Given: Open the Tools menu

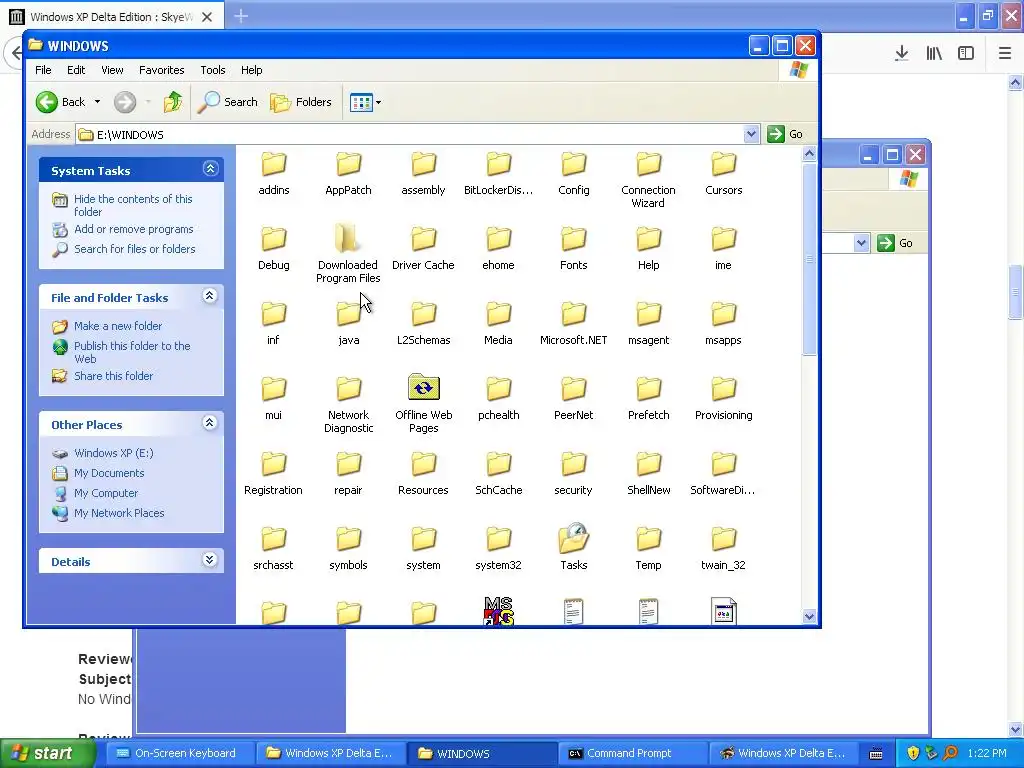Looking at the screenshot, I should click(x=213, y=70).
